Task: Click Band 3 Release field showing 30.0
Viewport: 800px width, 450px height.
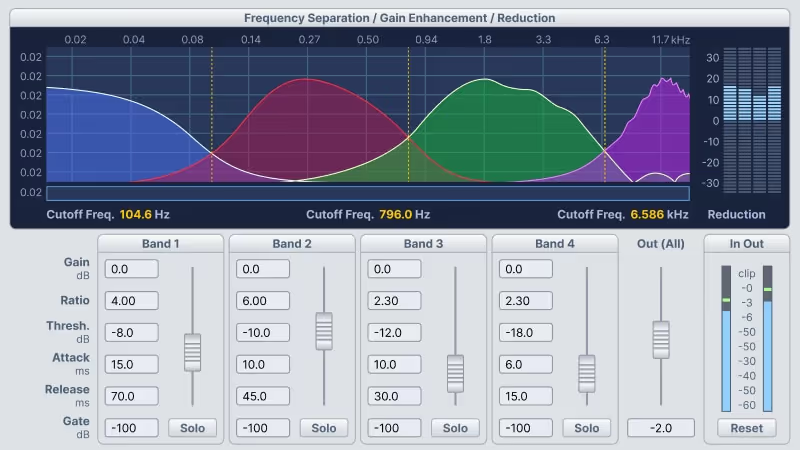Action: point(394,396)
